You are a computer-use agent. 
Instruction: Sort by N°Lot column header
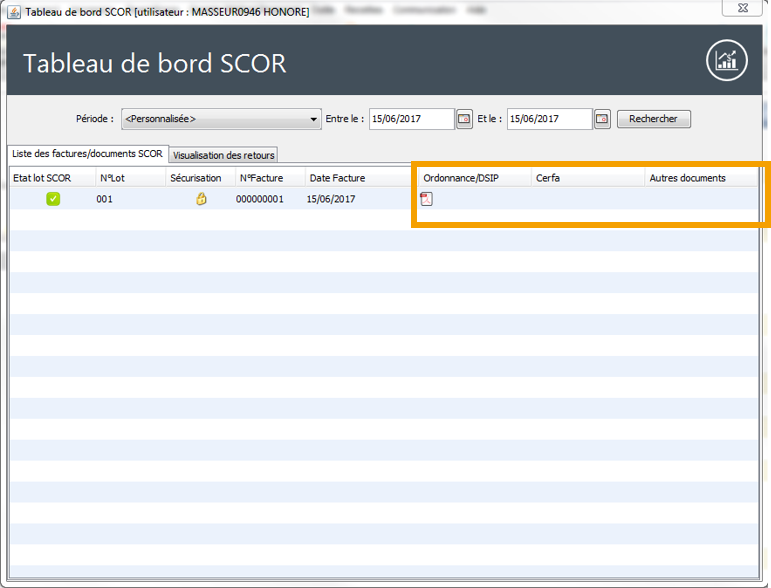tap(110, 178)
